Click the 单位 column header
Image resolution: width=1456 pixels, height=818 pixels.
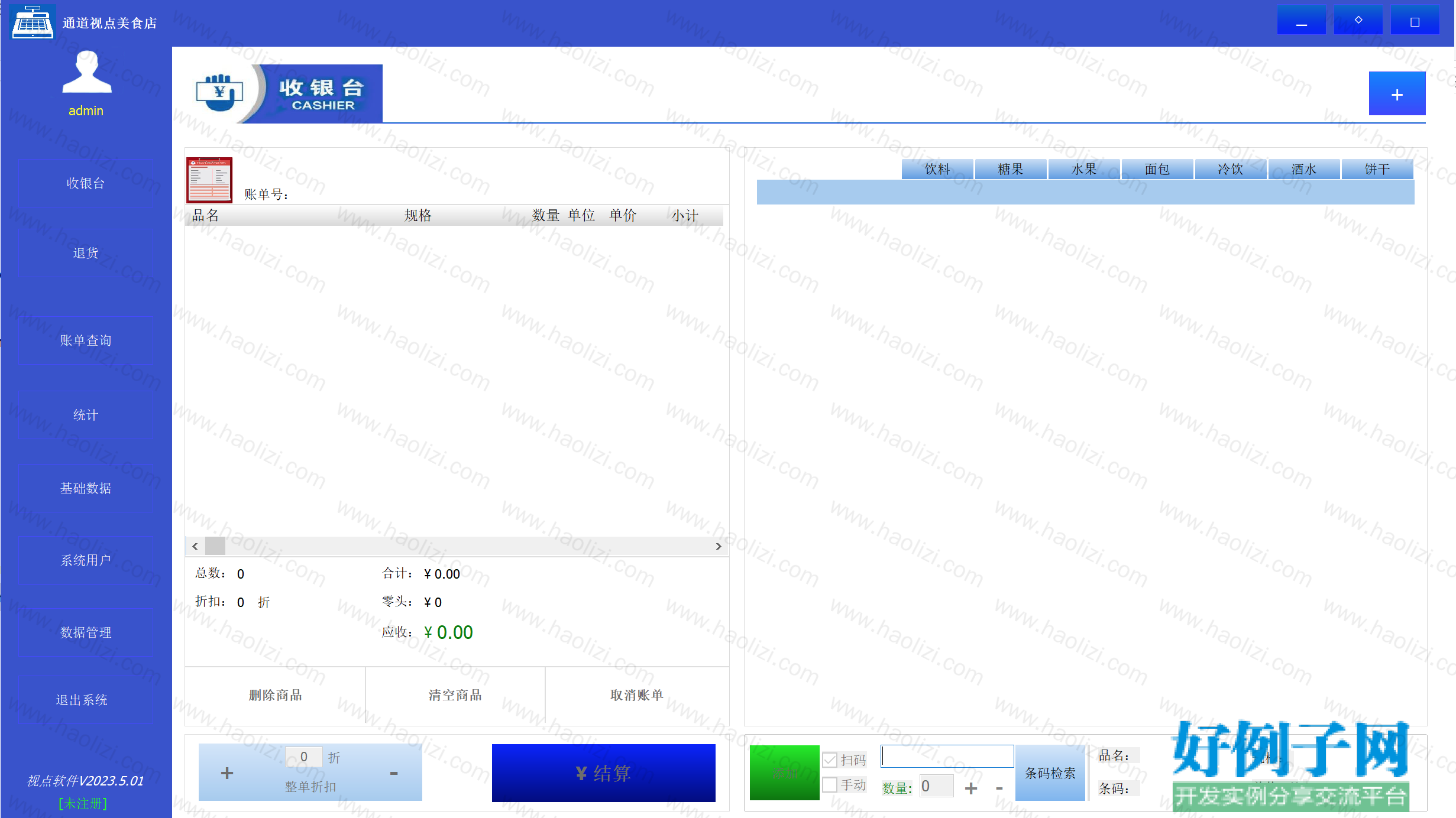(582, 215)
